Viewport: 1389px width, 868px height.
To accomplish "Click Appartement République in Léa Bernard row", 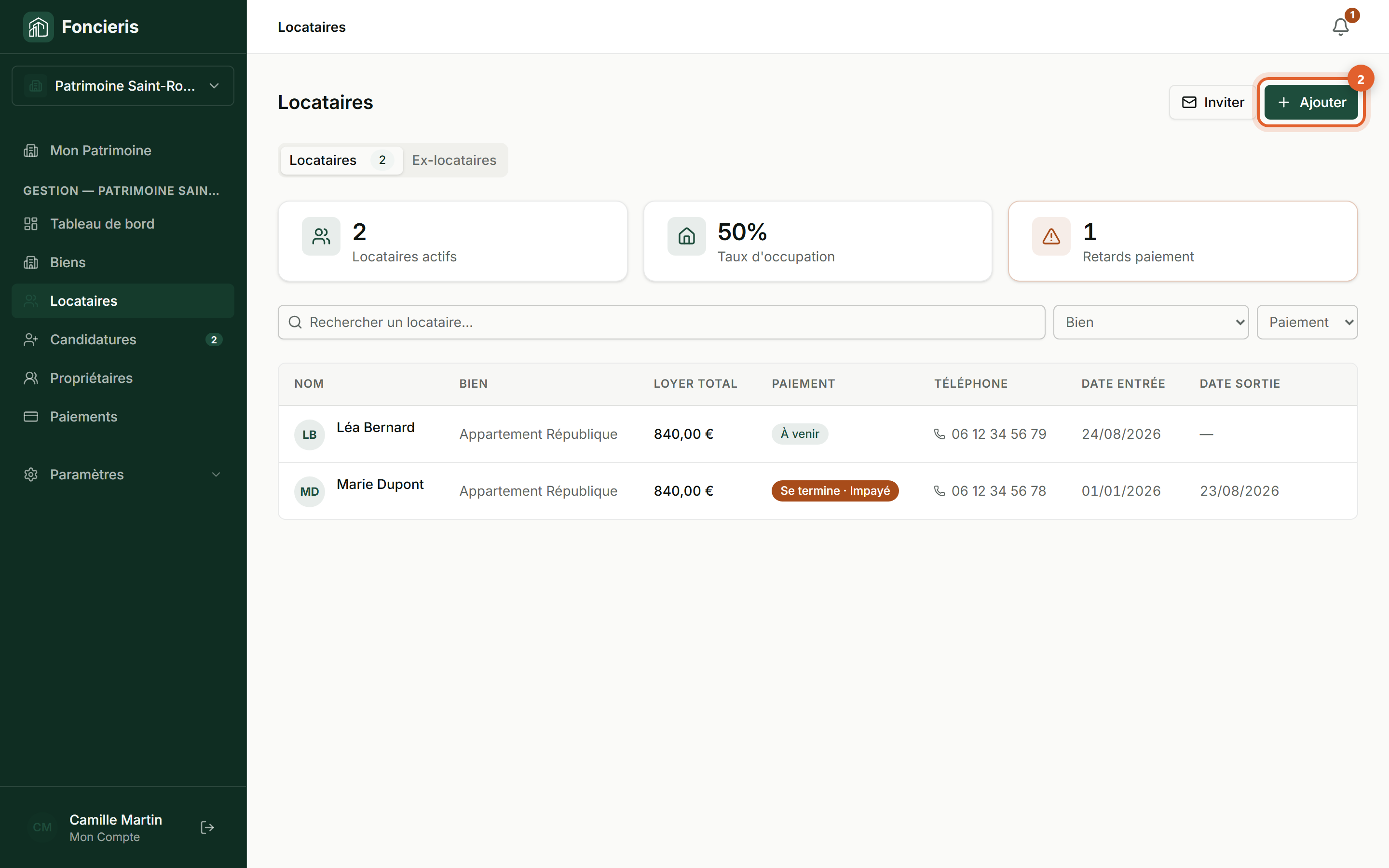I will pos(538,434).
